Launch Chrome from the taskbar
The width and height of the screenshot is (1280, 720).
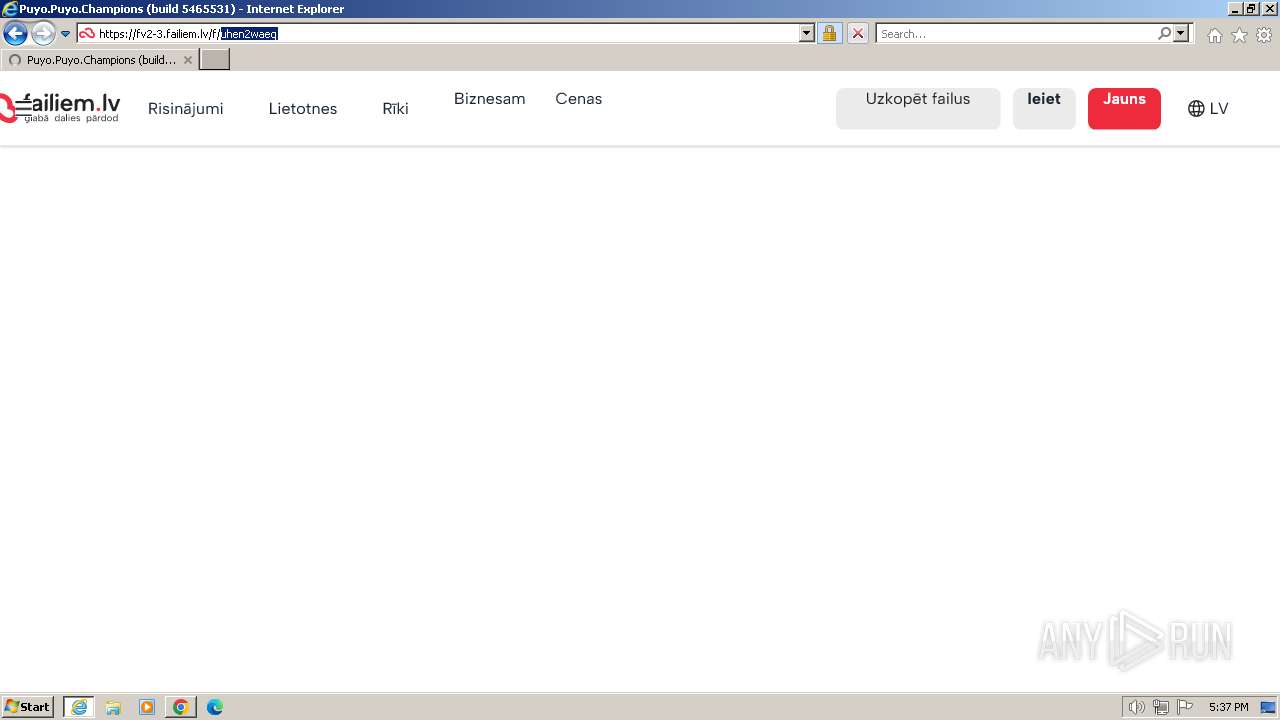click(181, 707)
